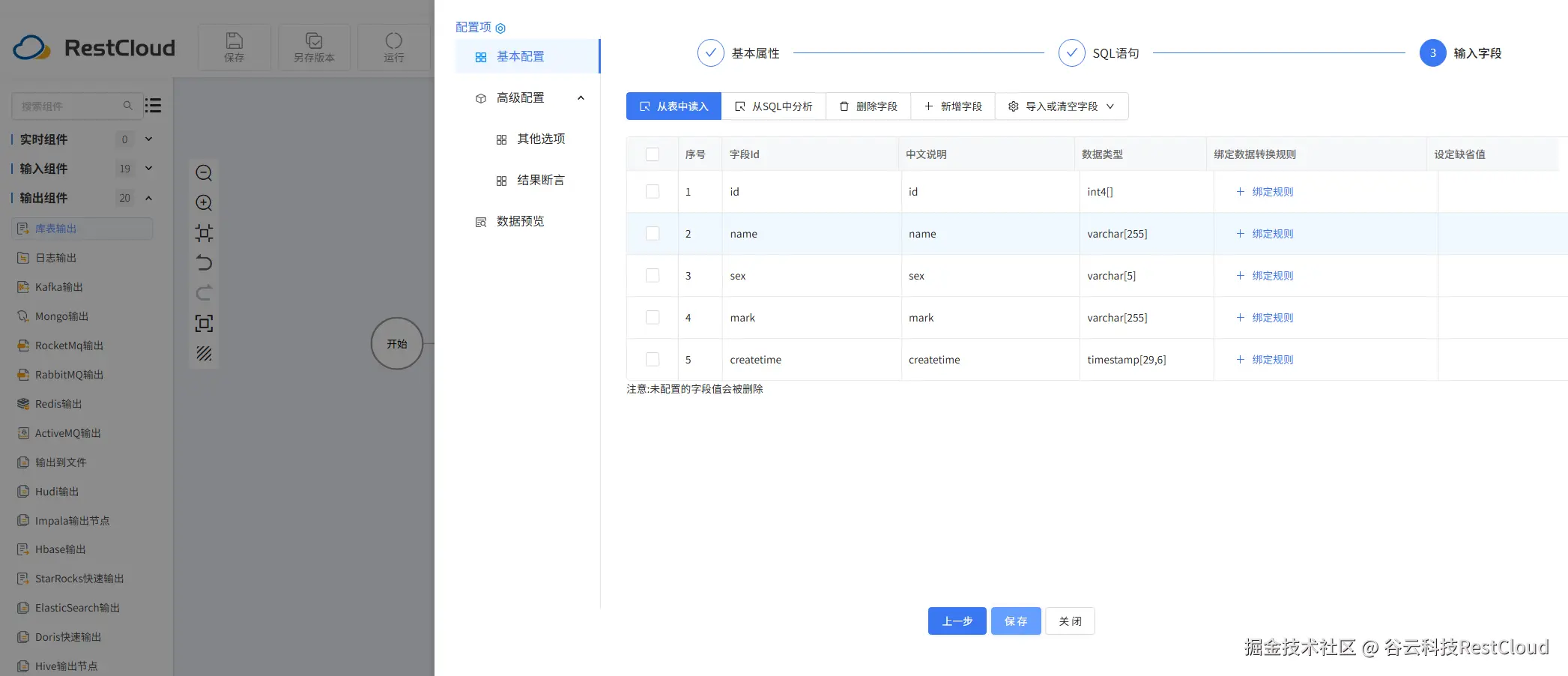1568x676 pixels.
Task: Select the 开始 node on canvas
Action: [397, 344]
